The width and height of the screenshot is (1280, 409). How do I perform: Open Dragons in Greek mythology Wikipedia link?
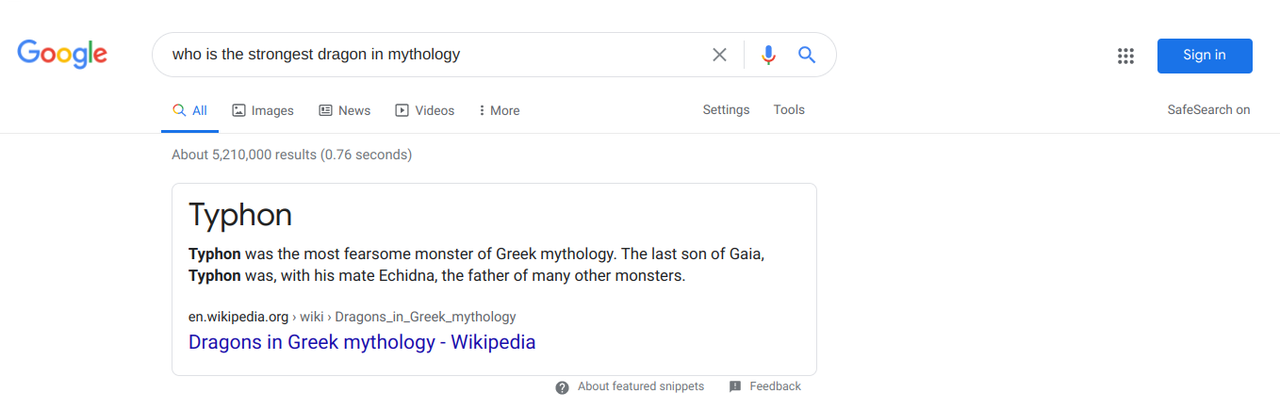(362, 342)
